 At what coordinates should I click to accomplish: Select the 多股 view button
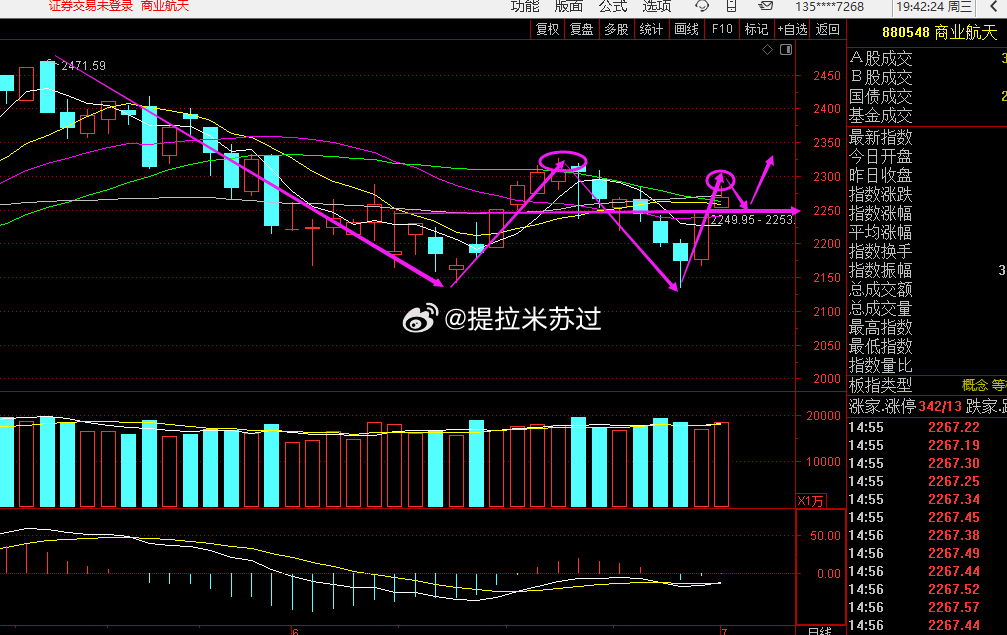click(x=617, y=30)
